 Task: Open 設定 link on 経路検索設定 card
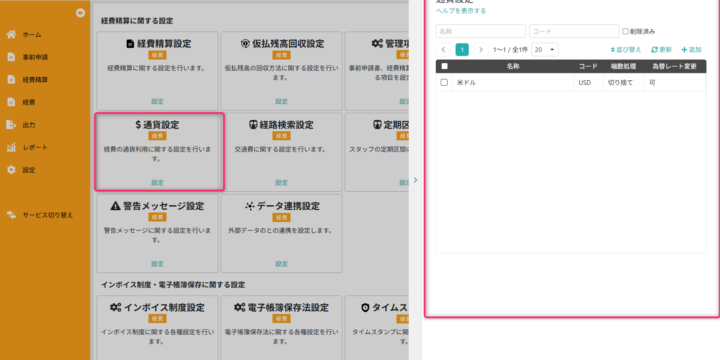point(281,183)
